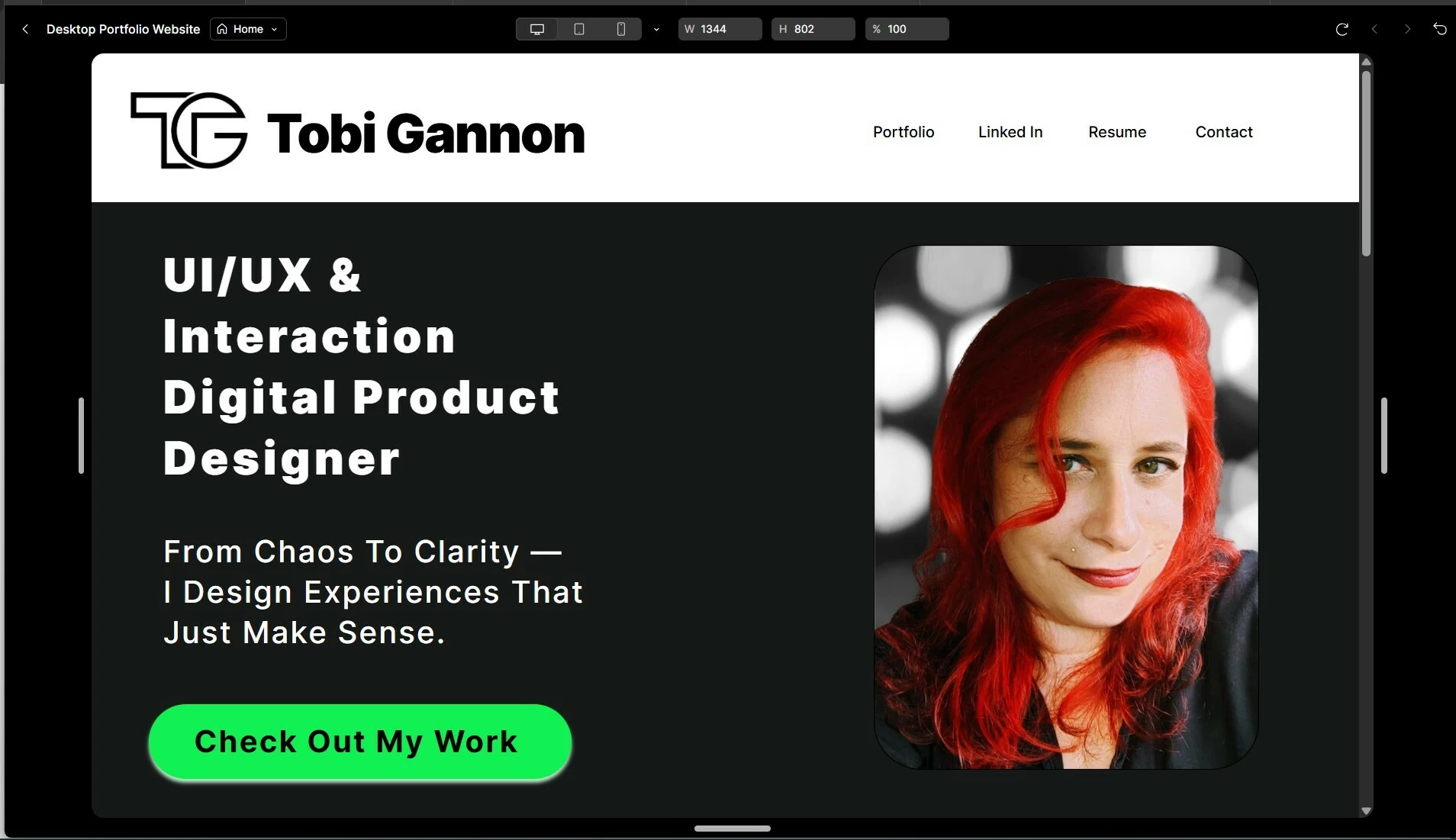Open the Linked In nav link

pyautogui.click(x=1010, y=132)
